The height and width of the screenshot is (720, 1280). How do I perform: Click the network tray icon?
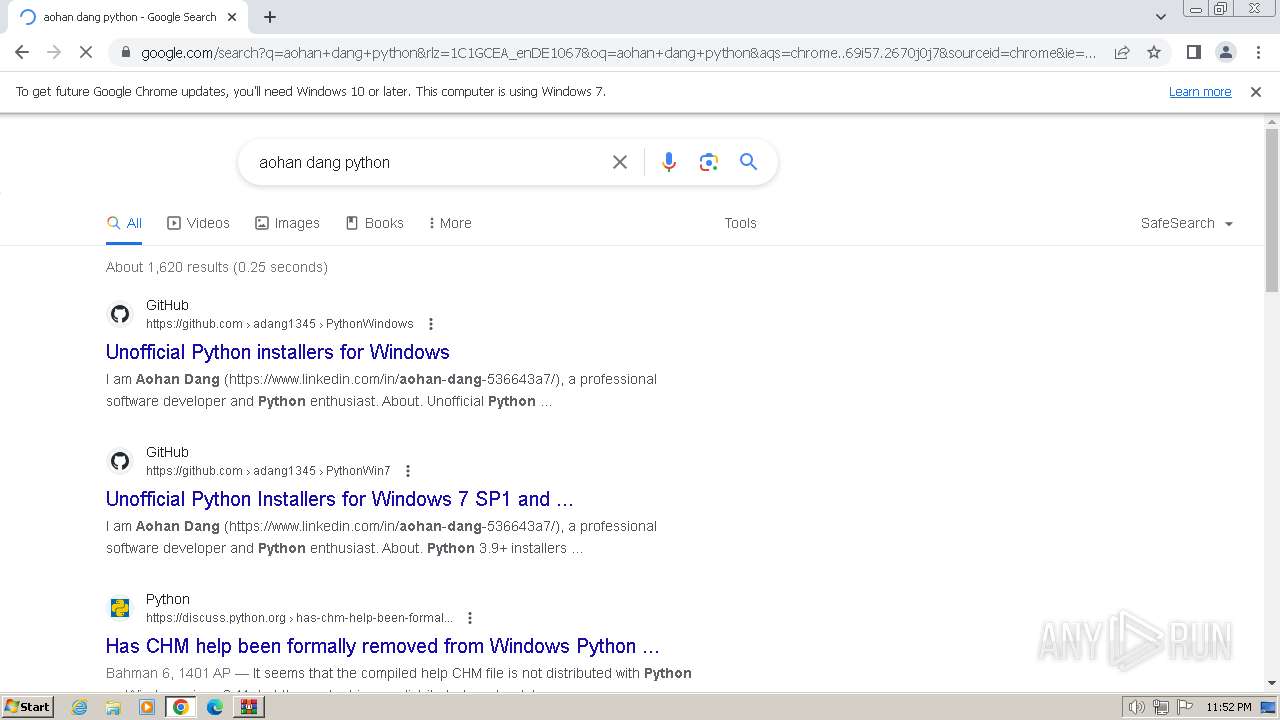(1161, 707)
